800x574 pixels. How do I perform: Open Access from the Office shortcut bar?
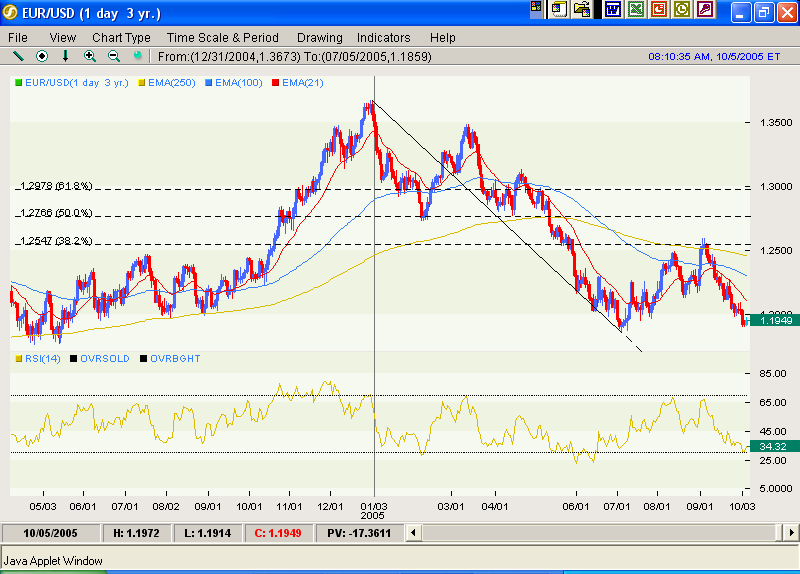coord(706,9)
